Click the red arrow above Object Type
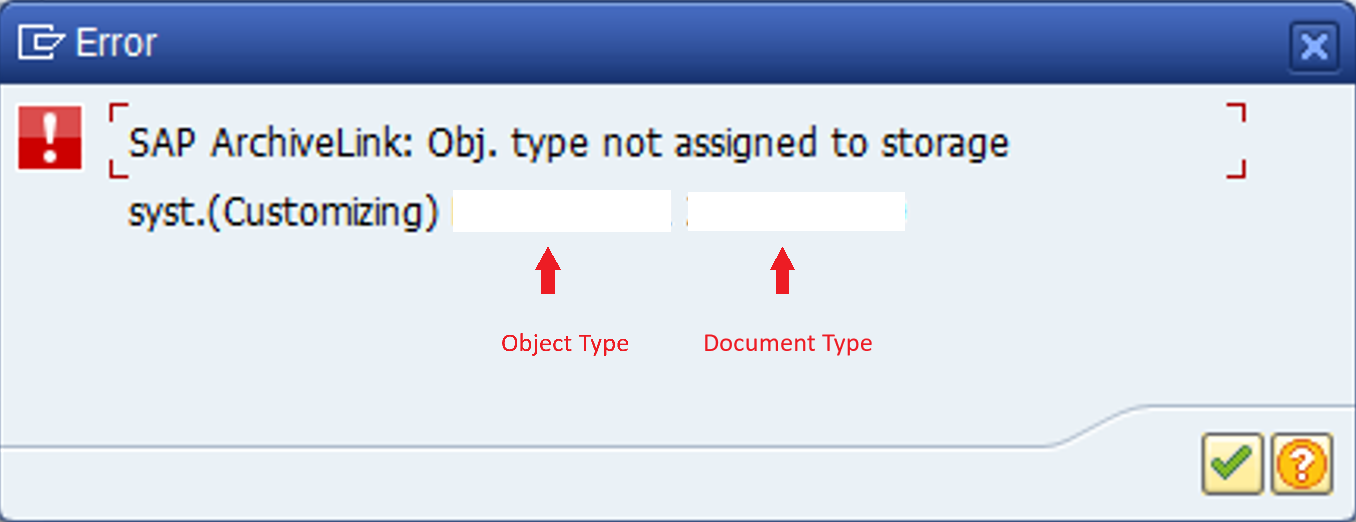This screenshot has width=1356, height=522. 547,272
